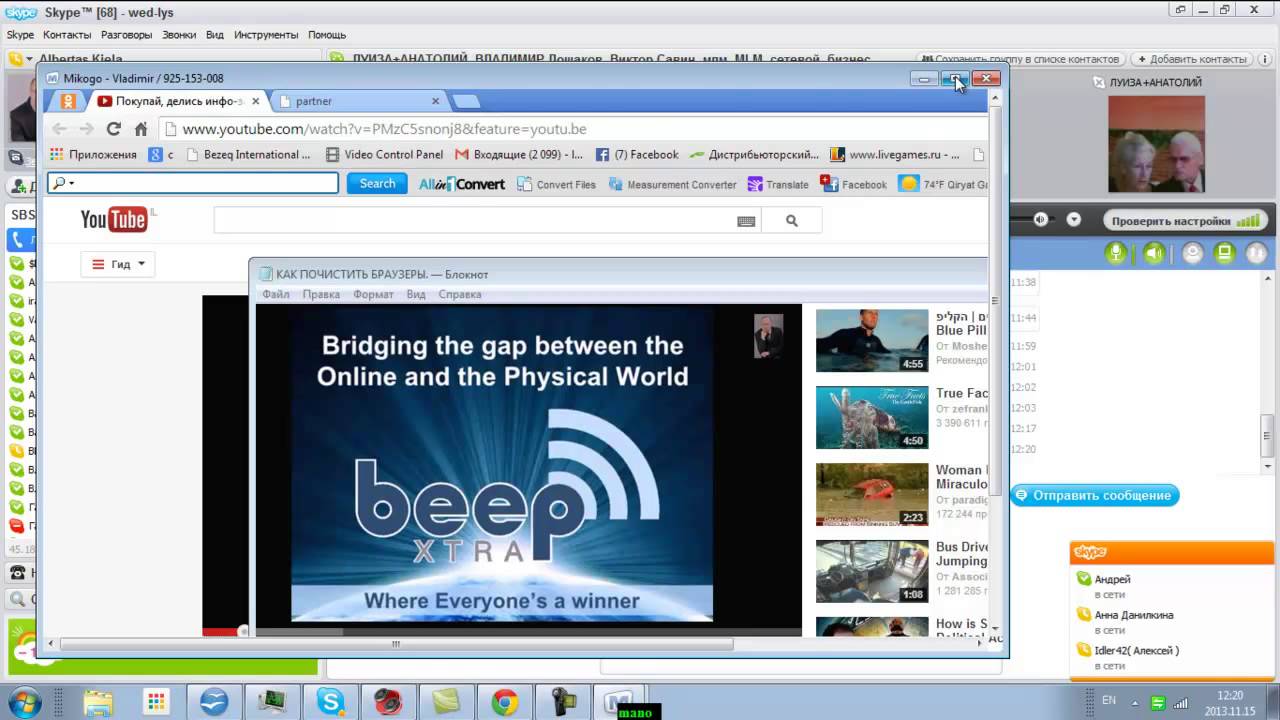Toggle the Skype webcam video button
This screenshot has width=1280, height=720.
1192,253
